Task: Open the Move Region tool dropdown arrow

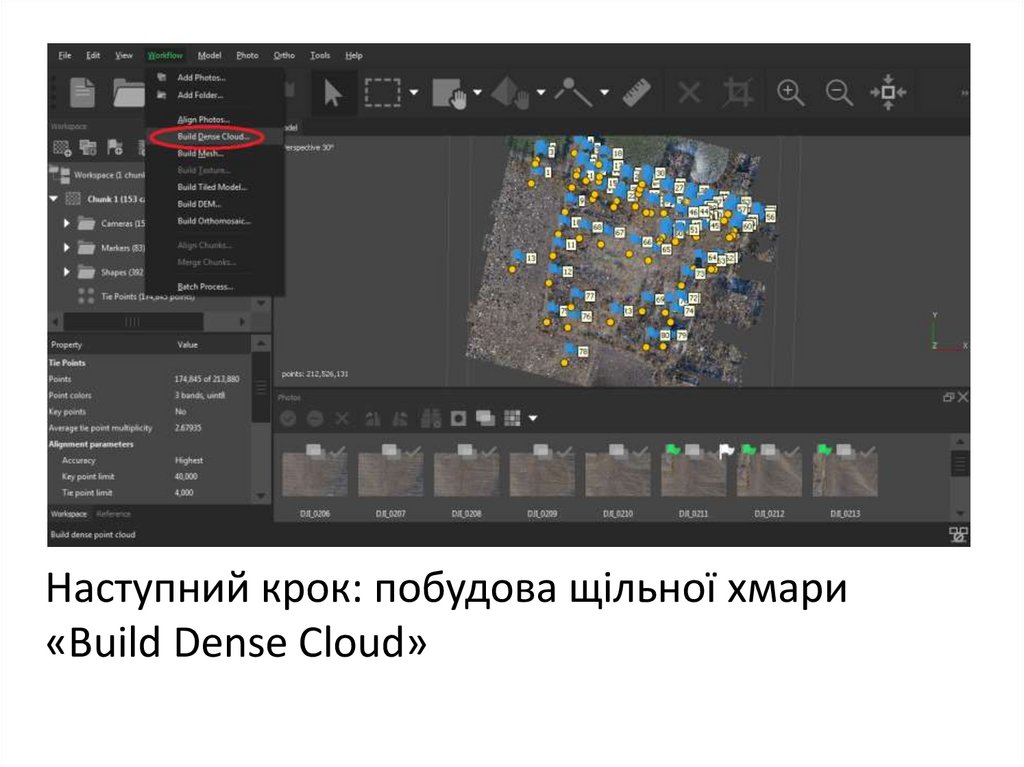Action: (477, 93)
